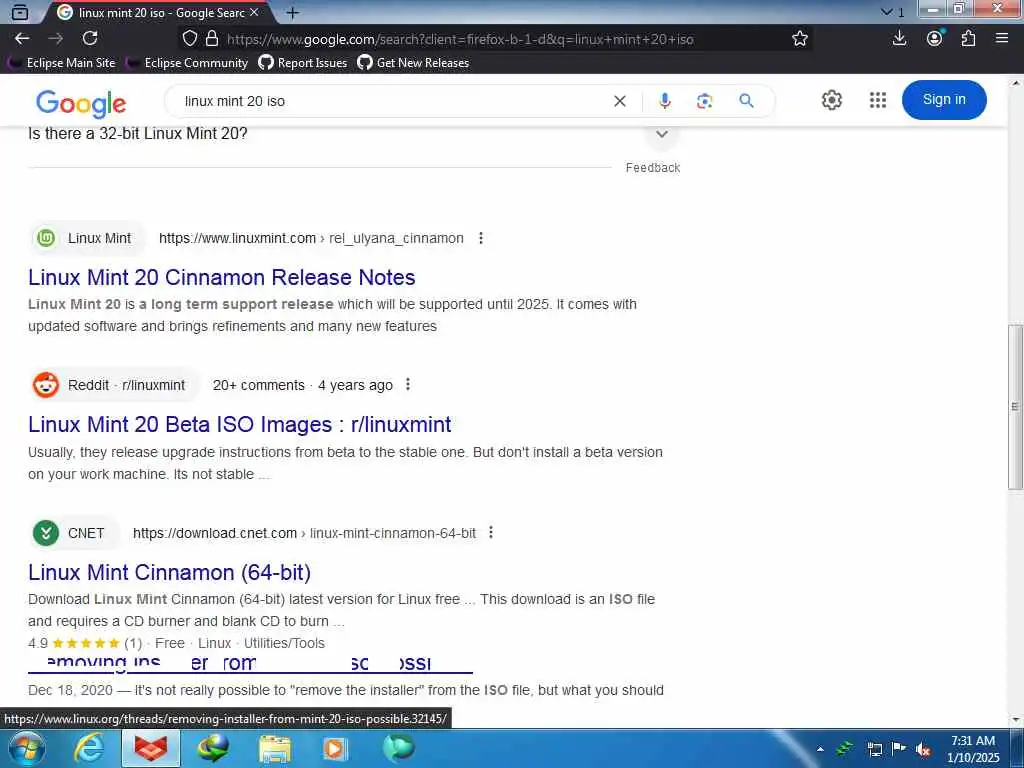Open the Firefox hamburger menu
The image size is (1024, 768).
click(1002, 38)
